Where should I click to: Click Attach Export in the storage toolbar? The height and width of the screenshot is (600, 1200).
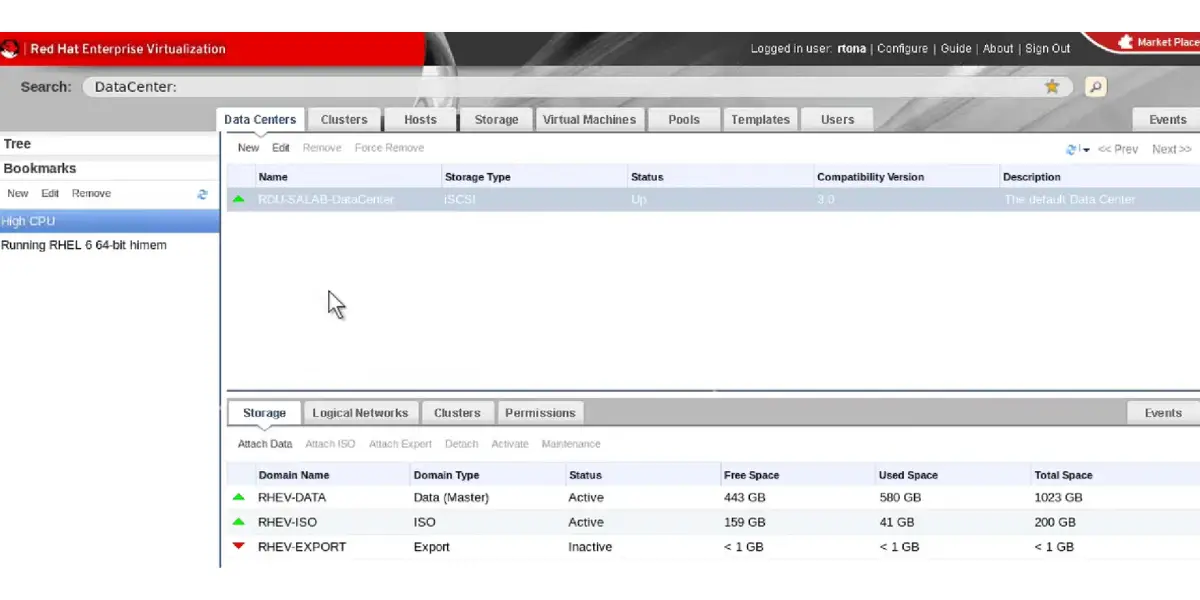[x=400, y=444]
